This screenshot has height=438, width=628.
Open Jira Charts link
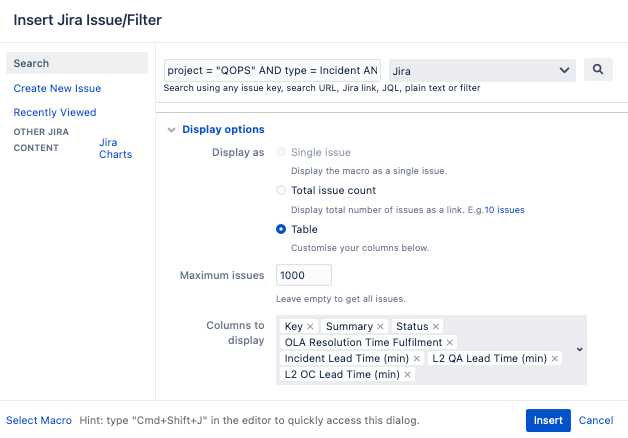point(115,148)
